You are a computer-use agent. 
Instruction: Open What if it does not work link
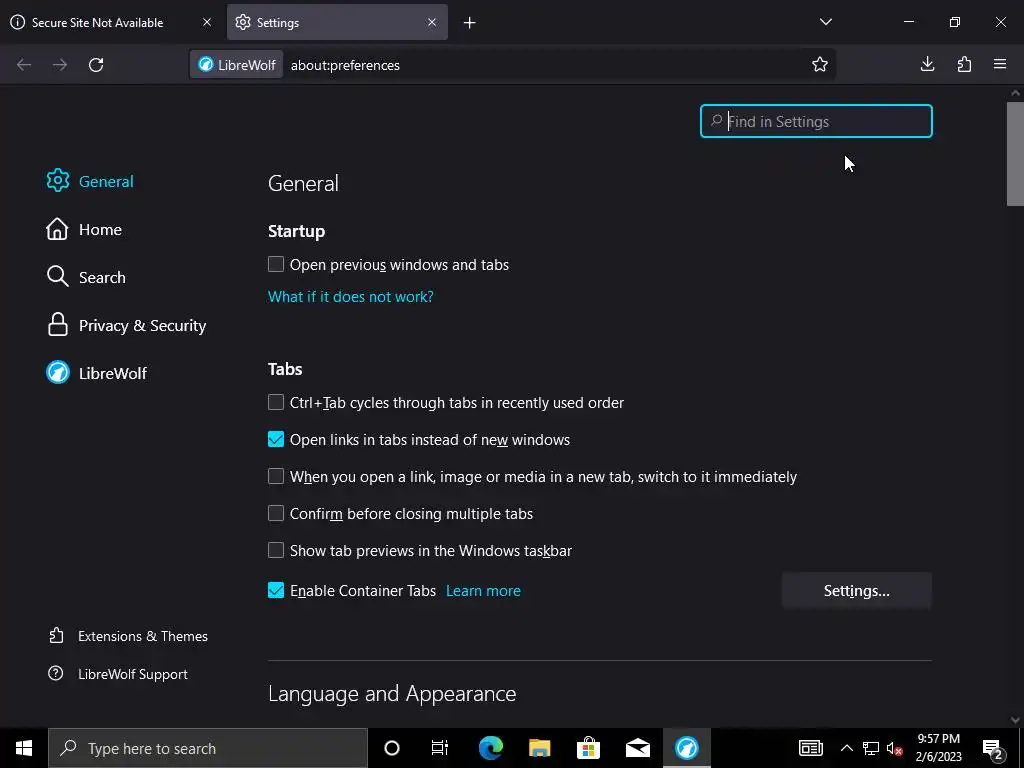[x=351, y=296]
